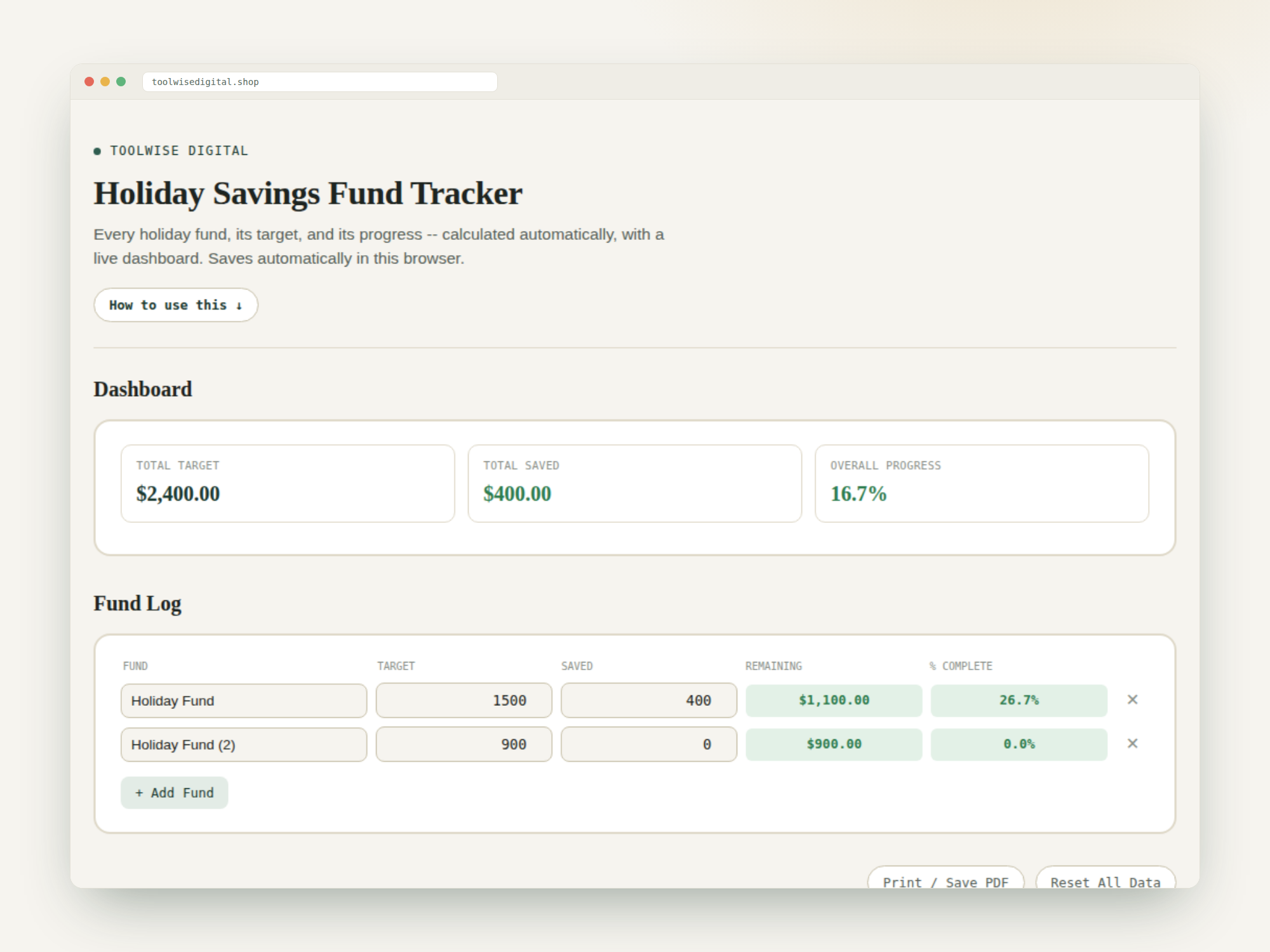The width and height of the screenshot is (1270, 952).
Task: Click the Total Saved $400.00 card
Action: point(635,484)
